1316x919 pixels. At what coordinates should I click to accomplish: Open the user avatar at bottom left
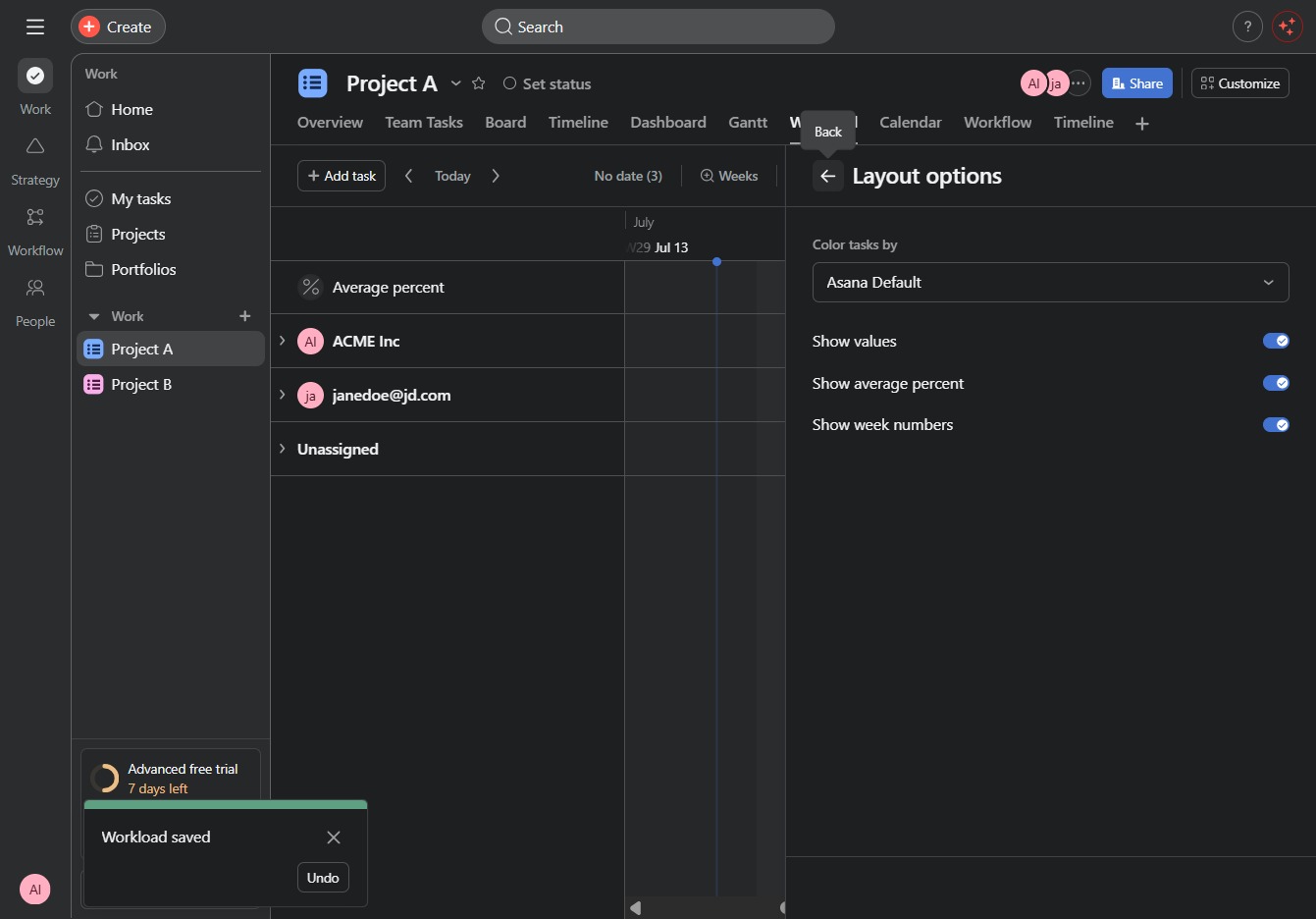(35, 890)
